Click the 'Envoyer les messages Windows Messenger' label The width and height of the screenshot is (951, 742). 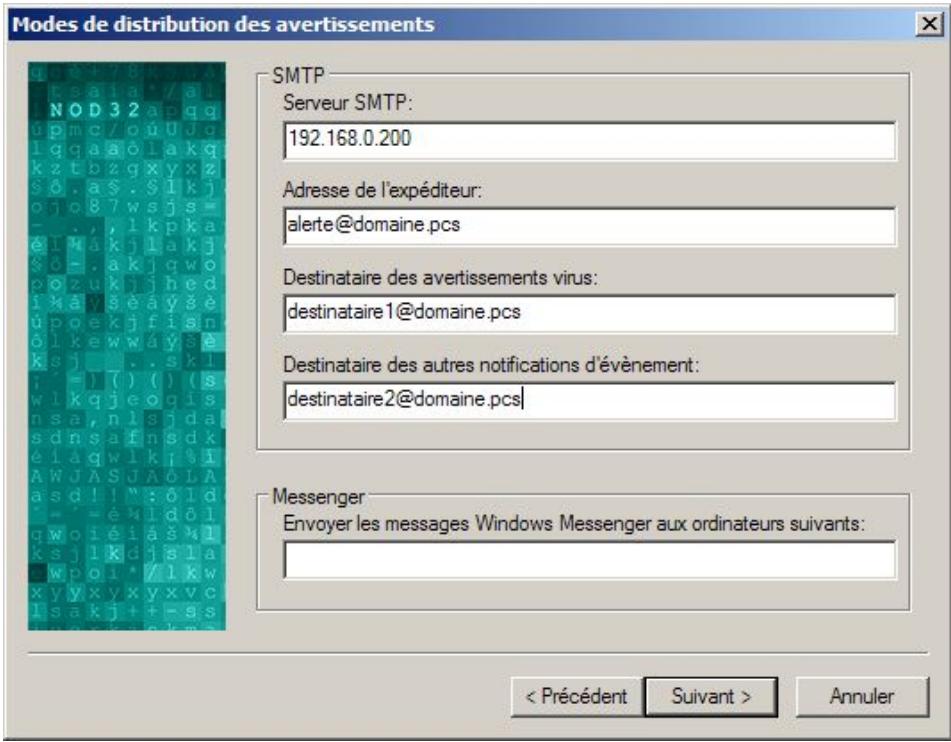(x=574, y=523)
